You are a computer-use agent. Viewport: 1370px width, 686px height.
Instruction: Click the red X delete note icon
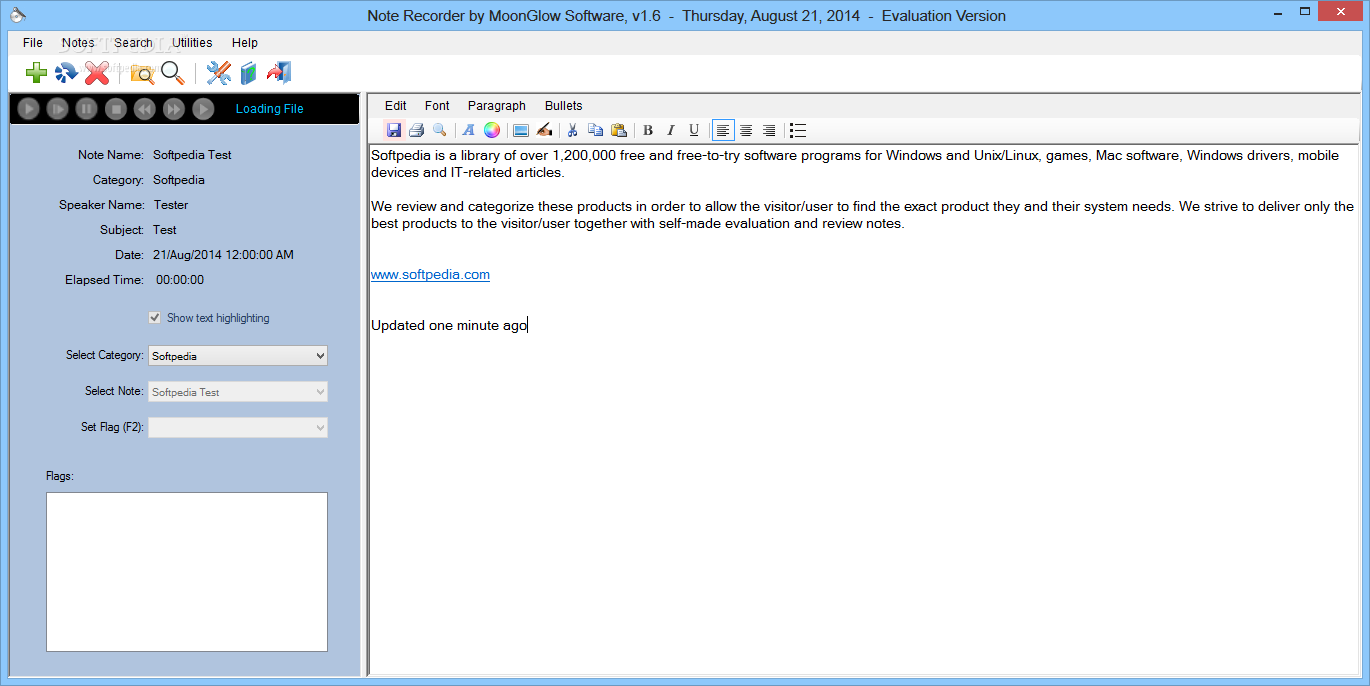(x=97, y=72)
